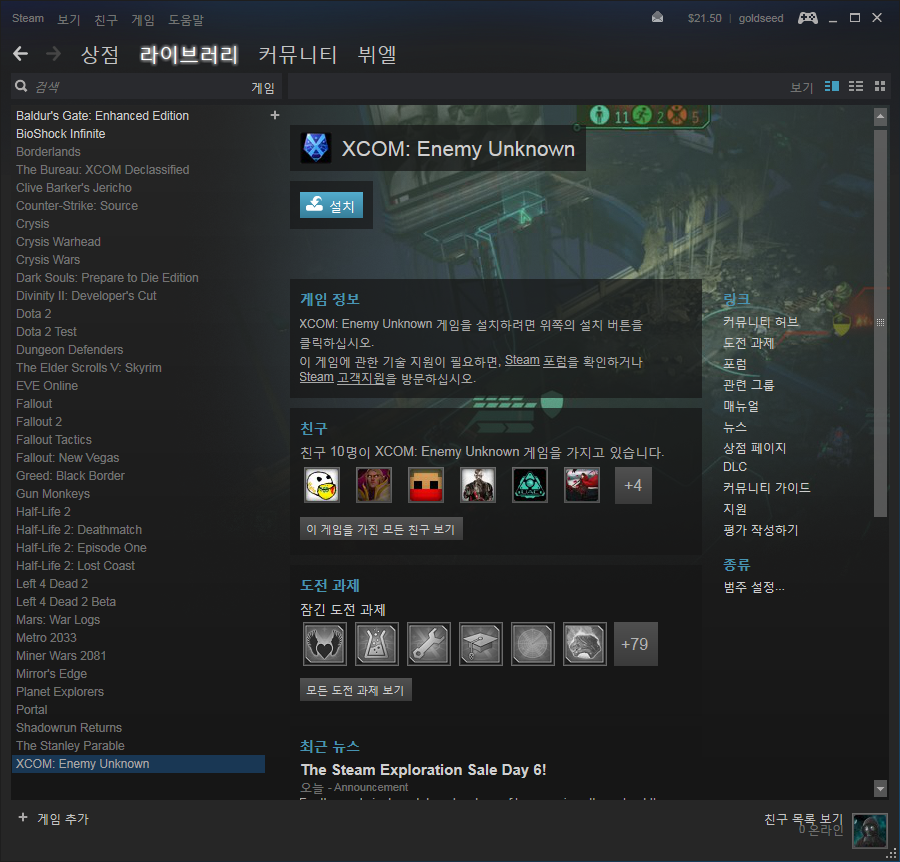The height and width of the screenshot is (862, 900).
Task: Toggle the list view layout
Action: tap(855, 86)
